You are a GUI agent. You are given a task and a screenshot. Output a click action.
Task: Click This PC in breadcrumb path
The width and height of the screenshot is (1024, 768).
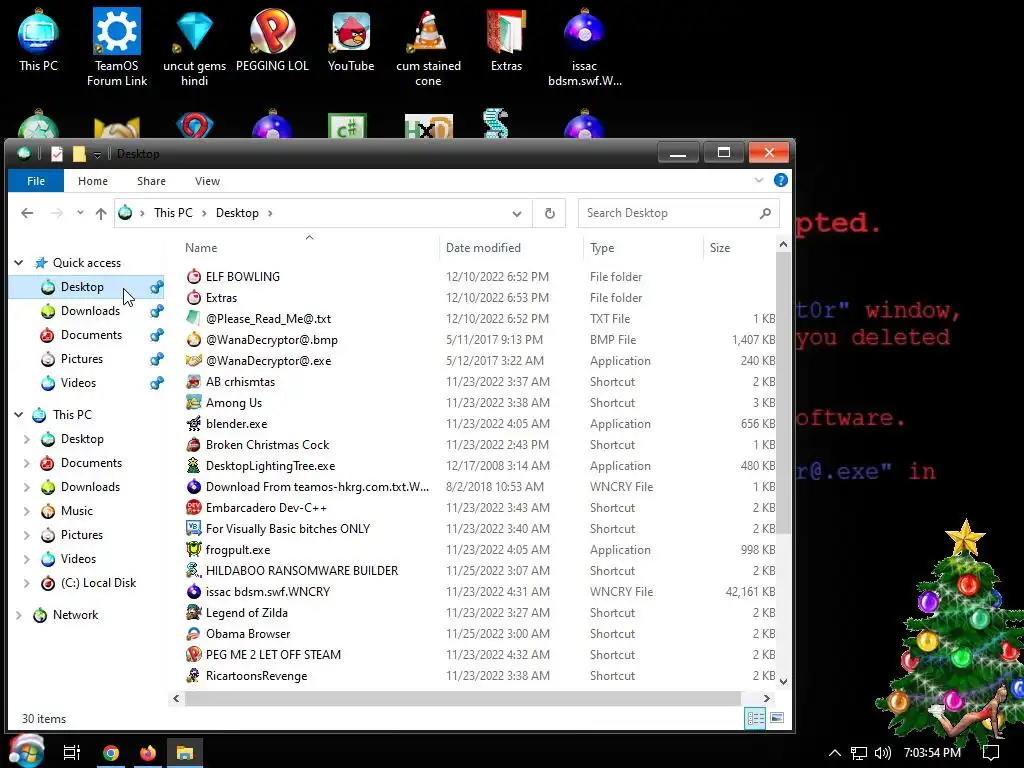click(x=173, y=213)
